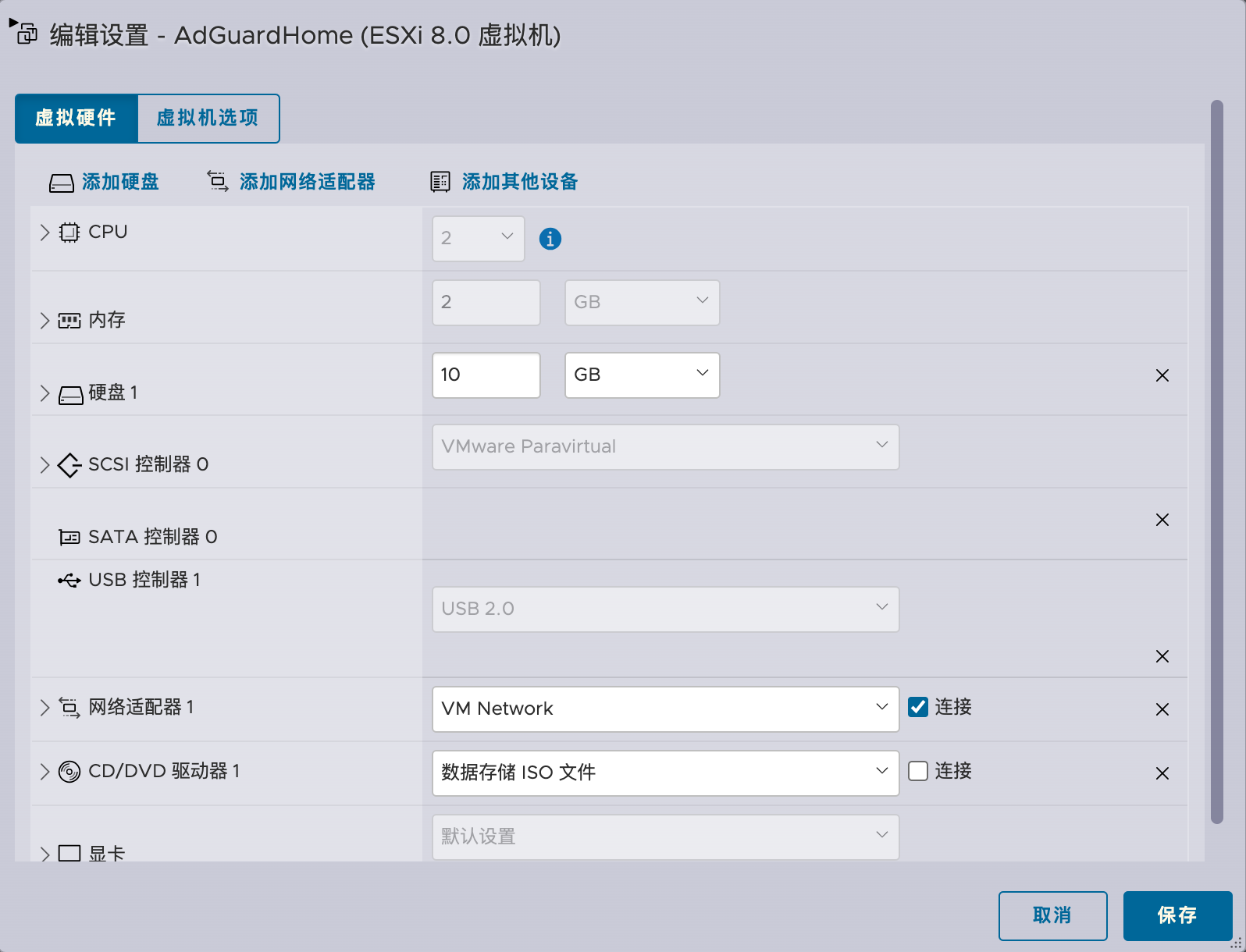The width and height of the screenshot is (1246, 952).
Task: Open the USB 2.0 dropdown
Action: point(666,609)
